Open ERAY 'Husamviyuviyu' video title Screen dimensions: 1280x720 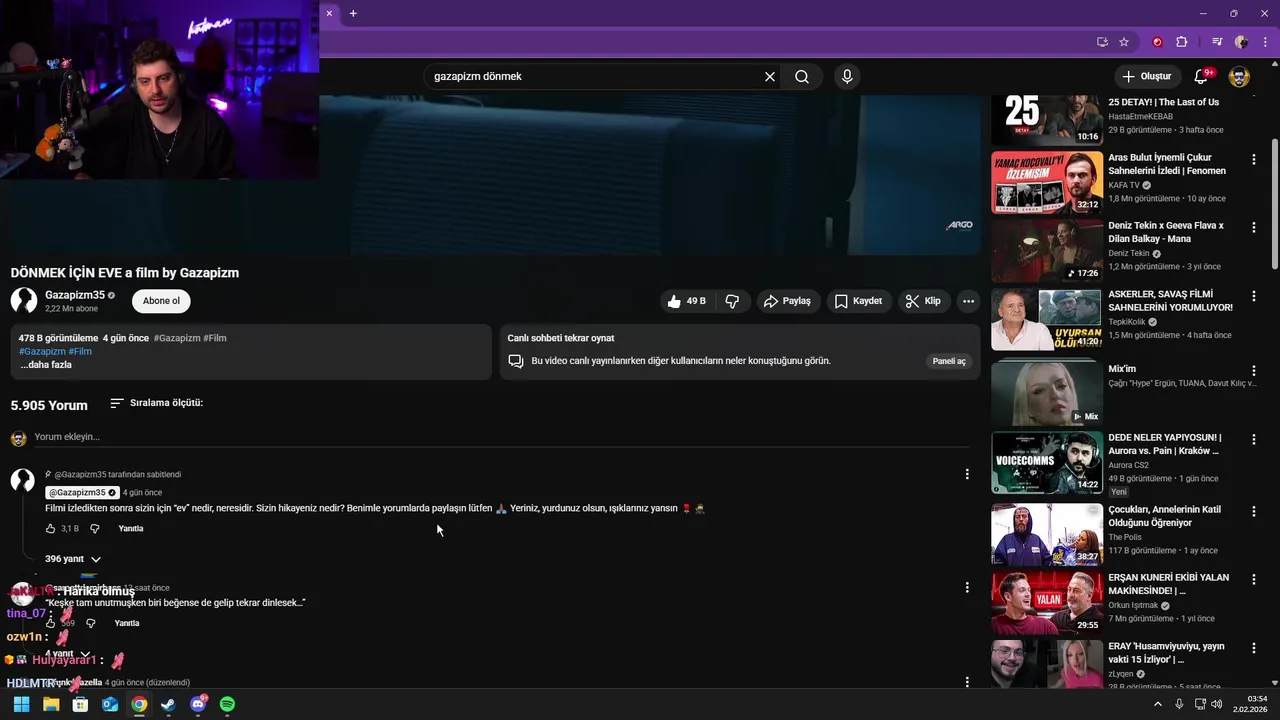click(1166, 653)
